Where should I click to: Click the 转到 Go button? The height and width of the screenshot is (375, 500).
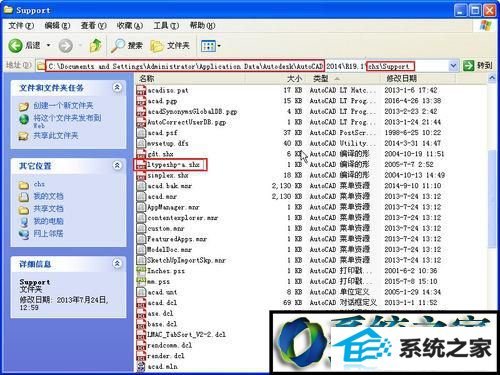pyautogui.click(x=478, y=65)
